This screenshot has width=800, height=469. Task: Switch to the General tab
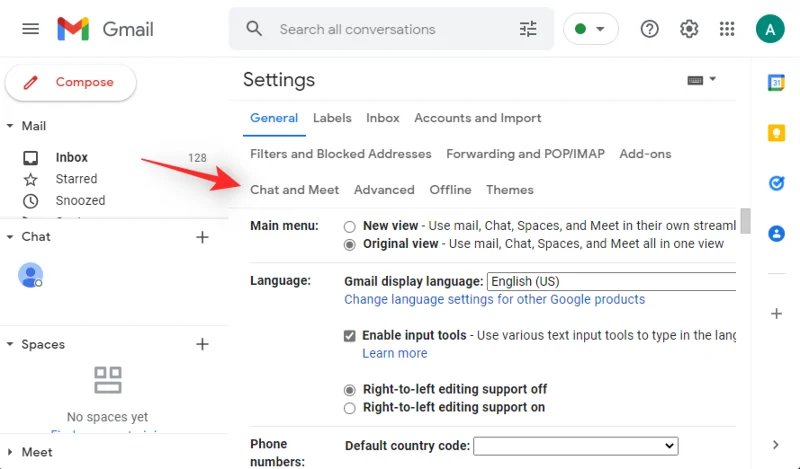tap(274, 118)
